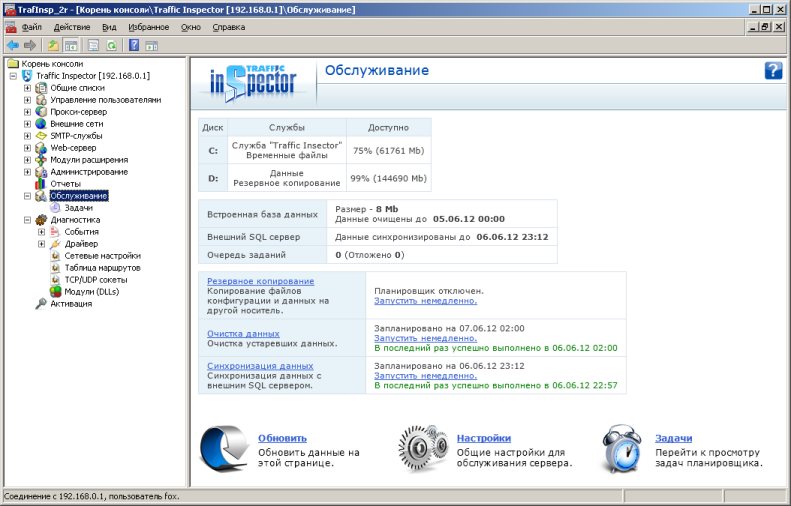Expand the Управление пользователями node
Viewport: 791px width, 506px height.
(27, 100)
